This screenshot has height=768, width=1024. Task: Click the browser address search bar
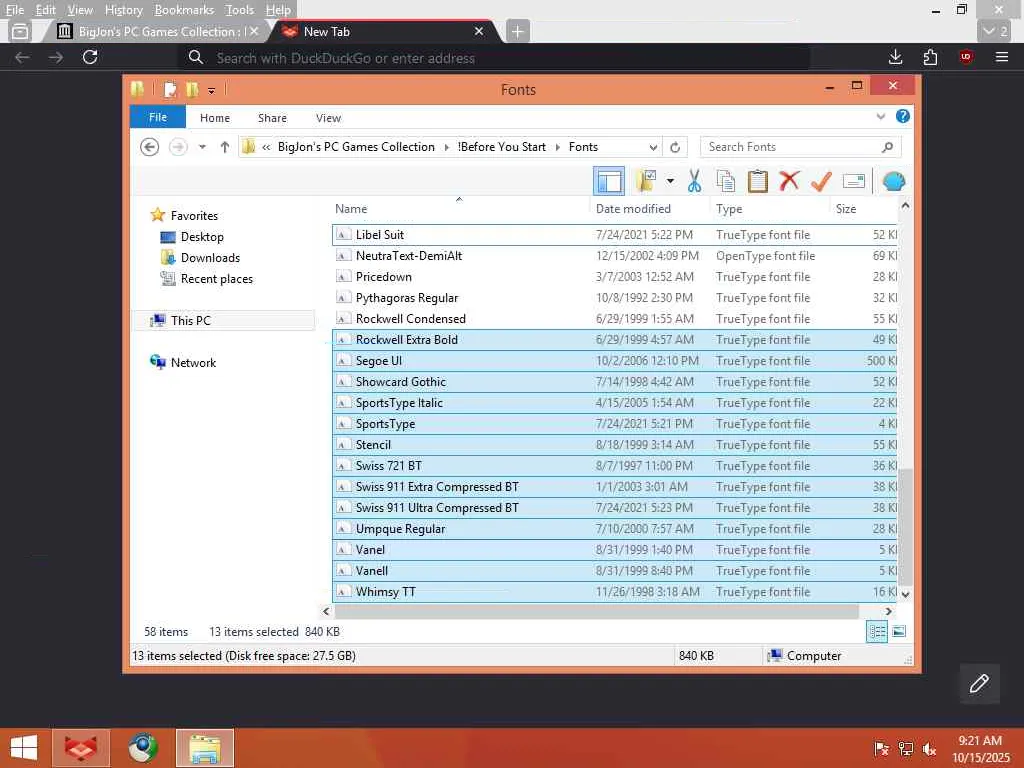(x=494, y=57)
